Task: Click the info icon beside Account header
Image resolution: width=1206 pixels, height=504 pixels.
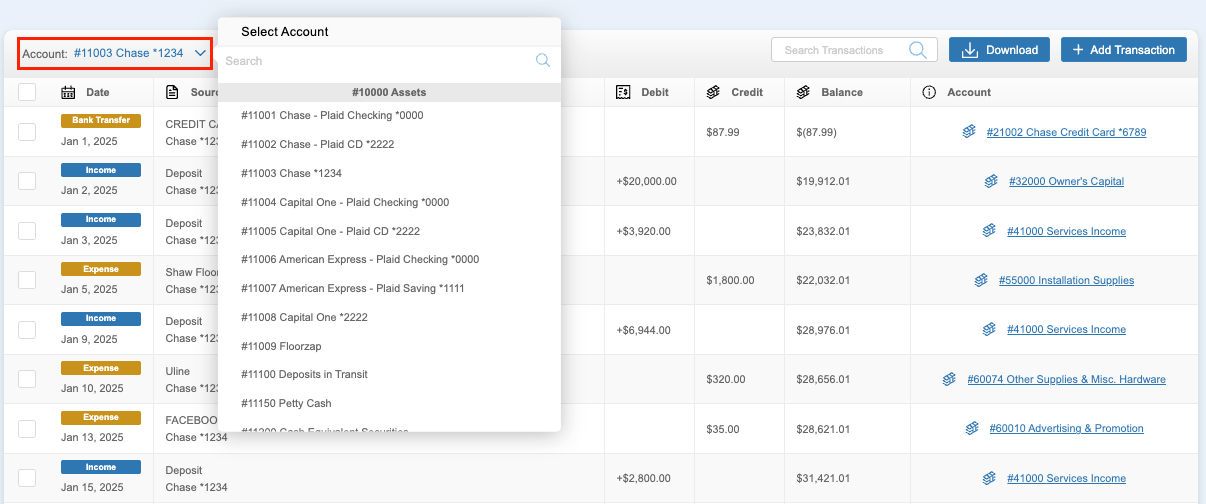Action: pos(929,92)
